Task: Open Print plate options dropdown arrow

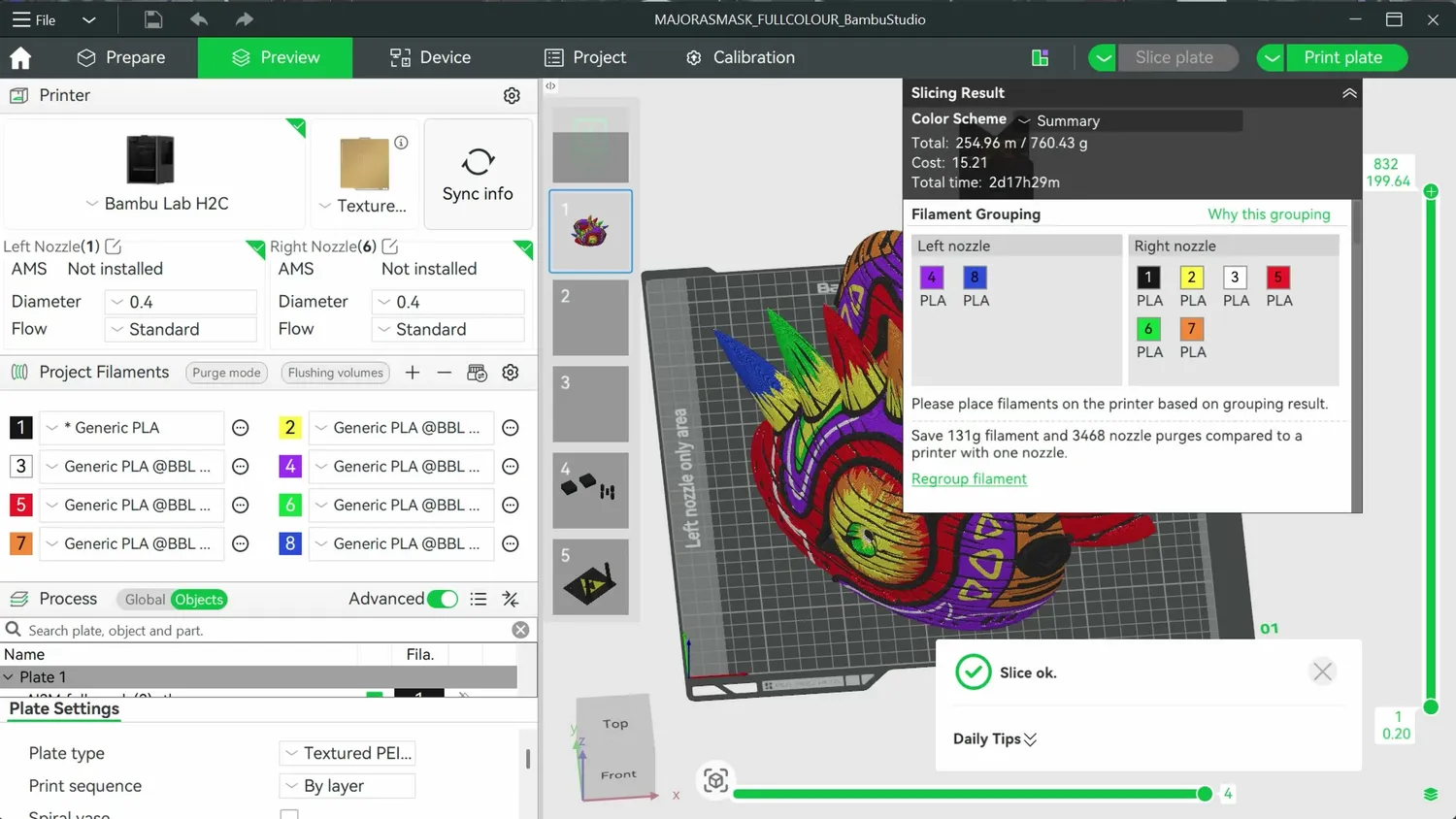Action: [1271, 58]
